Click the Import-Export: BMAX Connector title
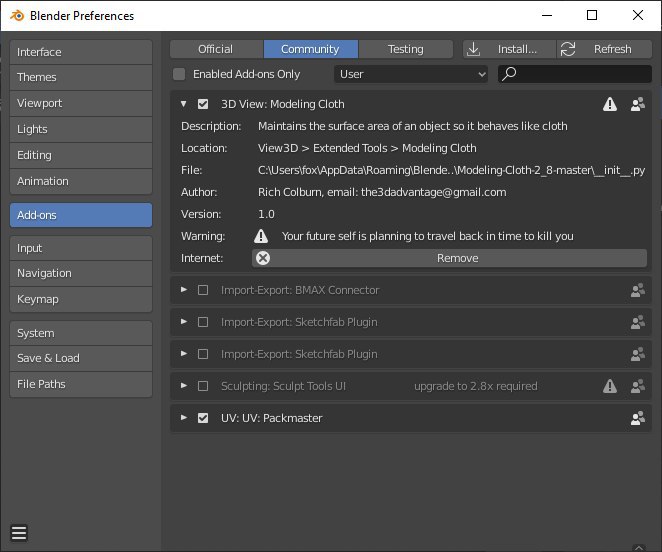The image size is (662, 552). pyautogui.click(x=300, y=290)
